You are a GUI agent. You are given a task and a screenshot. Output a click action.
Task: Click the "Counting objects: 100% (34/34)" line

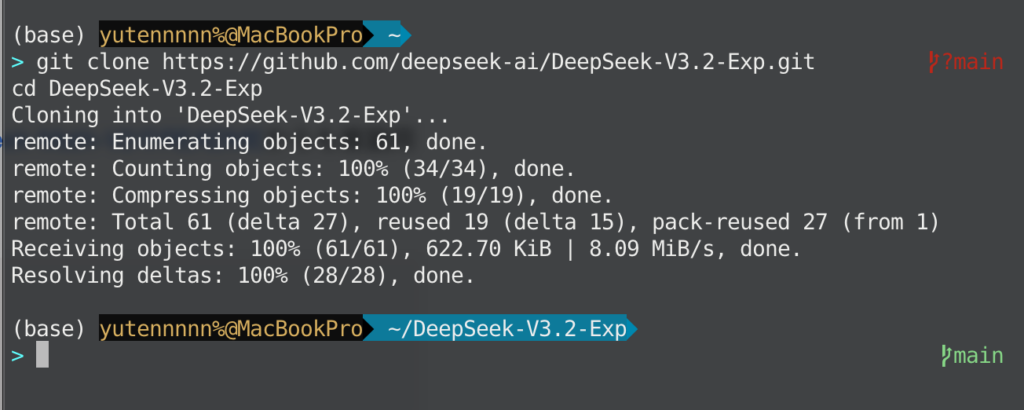[x=292, y=167]
